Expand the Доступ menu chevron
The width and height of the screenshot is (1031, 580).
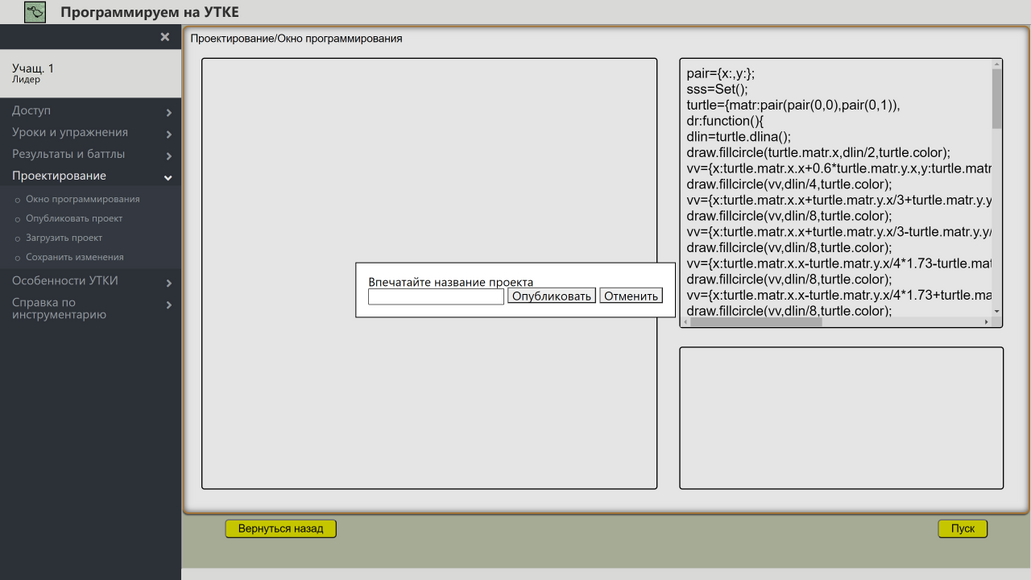(169, 112)
